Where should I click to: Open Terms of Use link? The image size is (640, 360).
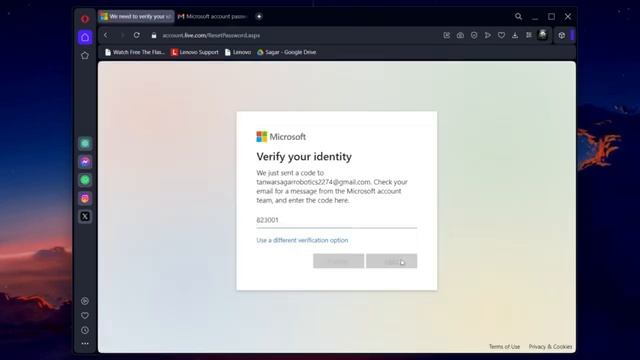click(x=504, y=347)
